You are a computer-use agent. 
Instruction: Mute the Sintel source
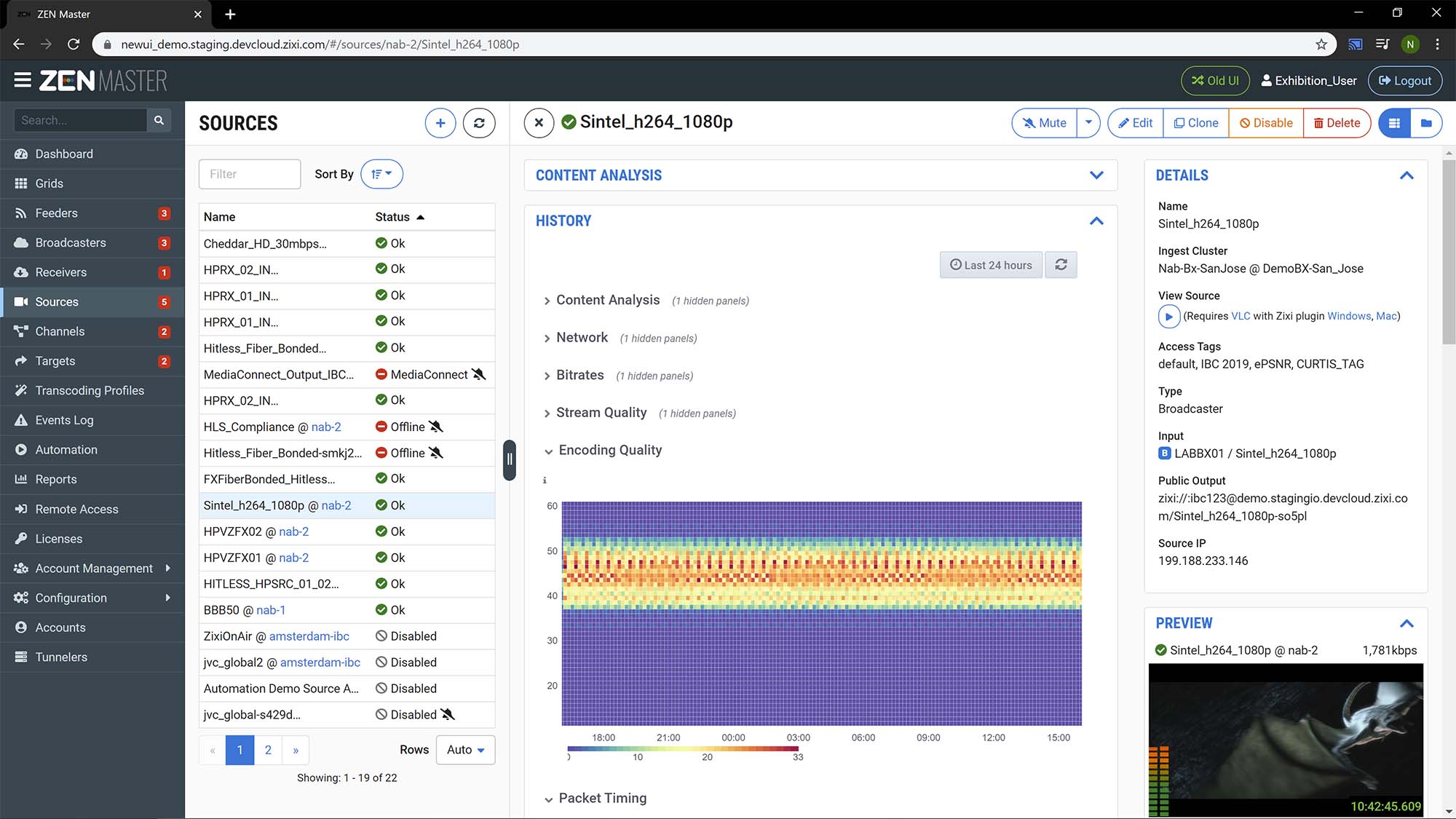[x=1045, y=123]
